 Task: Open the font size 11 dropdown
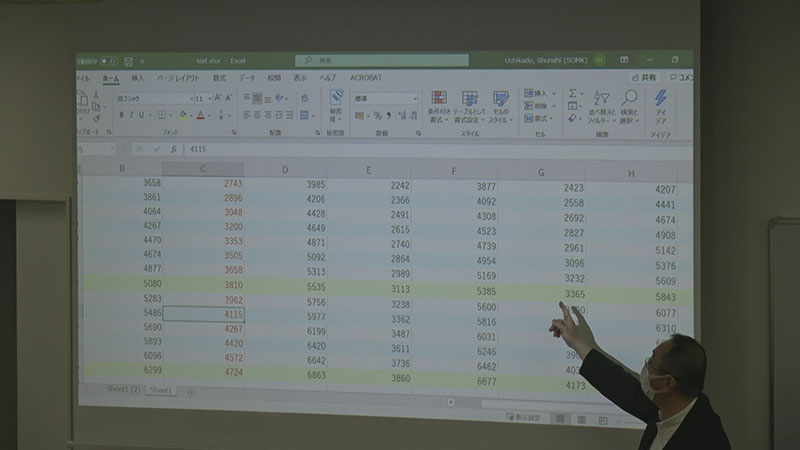tap(209, 99)
